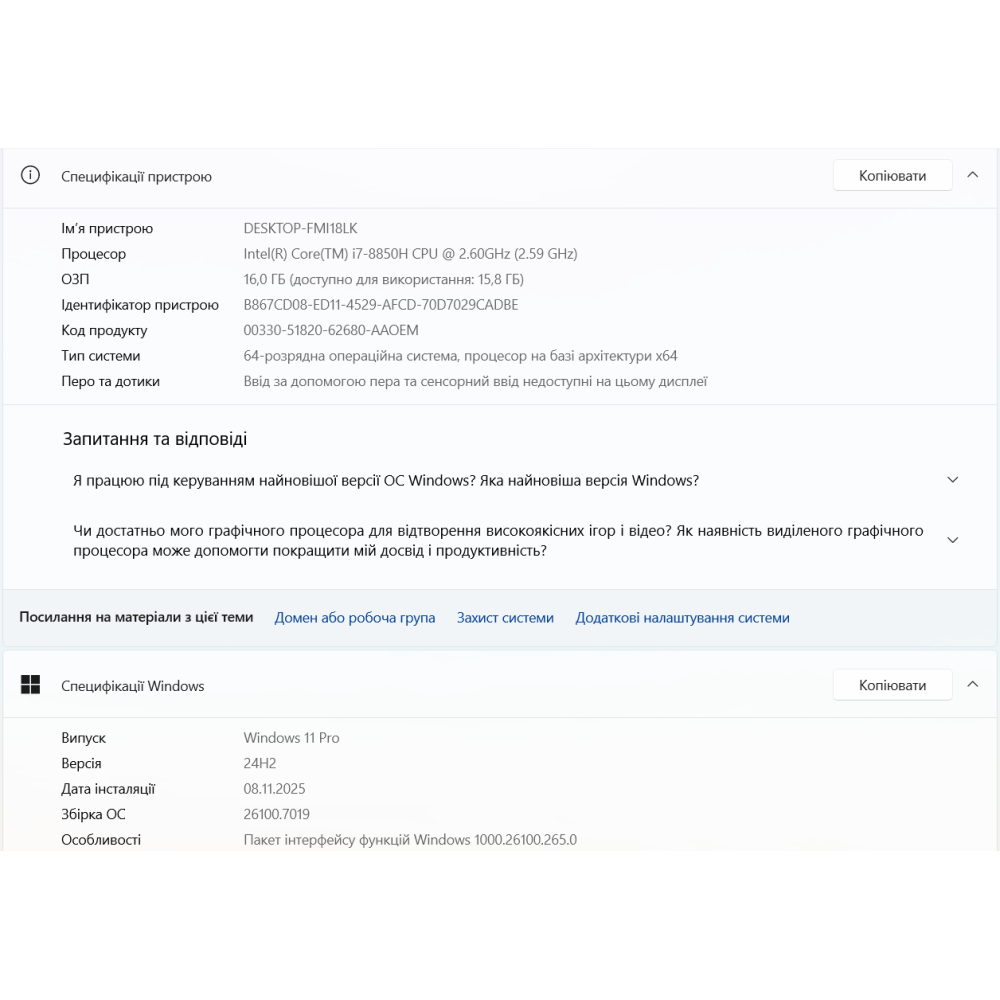Copy device specifications with Копіювати button
The width and height of the screenshot is (1000, 1000).
(x=892, y=176)
